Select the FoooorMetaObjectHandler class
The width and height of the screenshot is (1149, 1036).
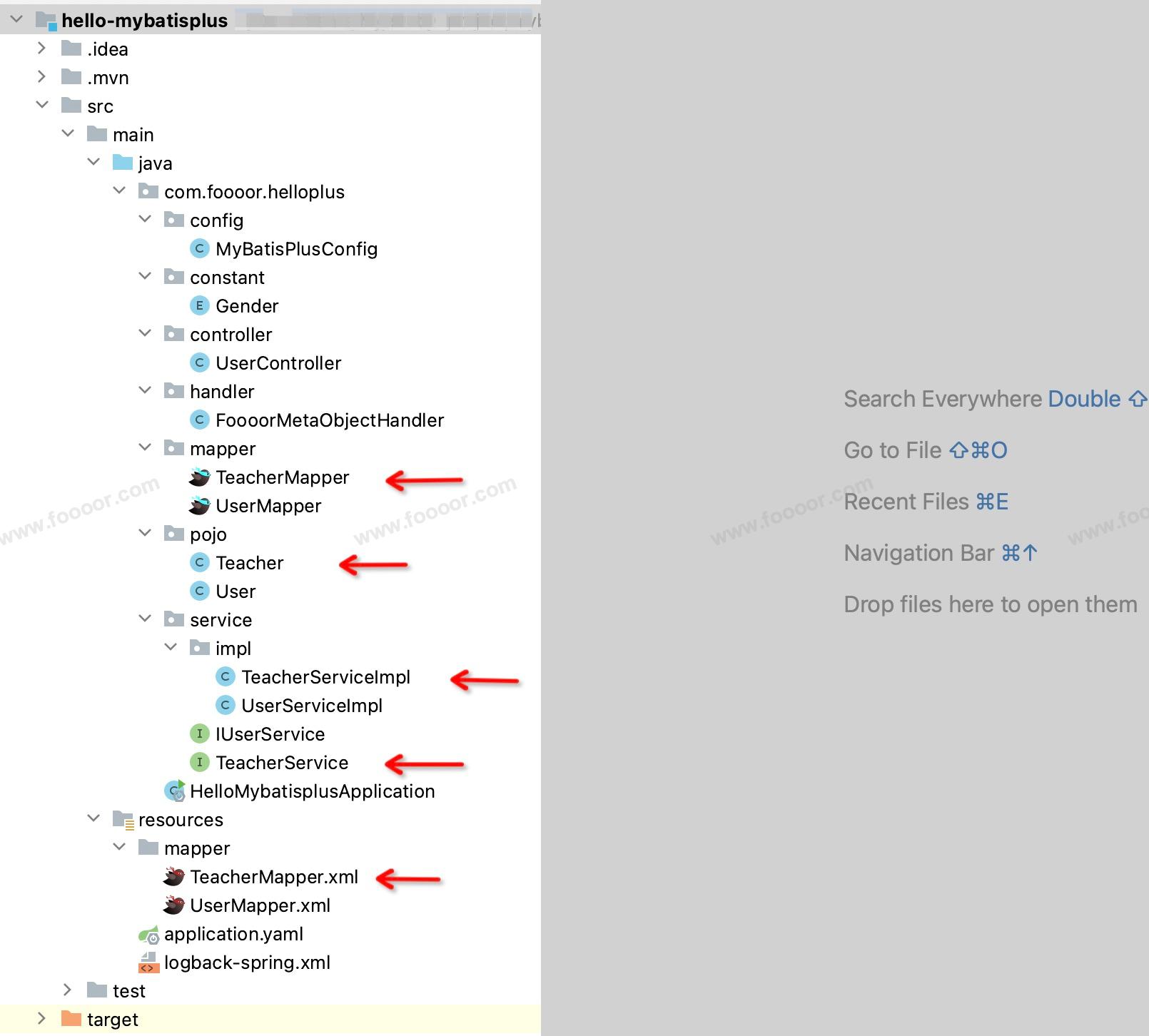[x=330, y=420]
